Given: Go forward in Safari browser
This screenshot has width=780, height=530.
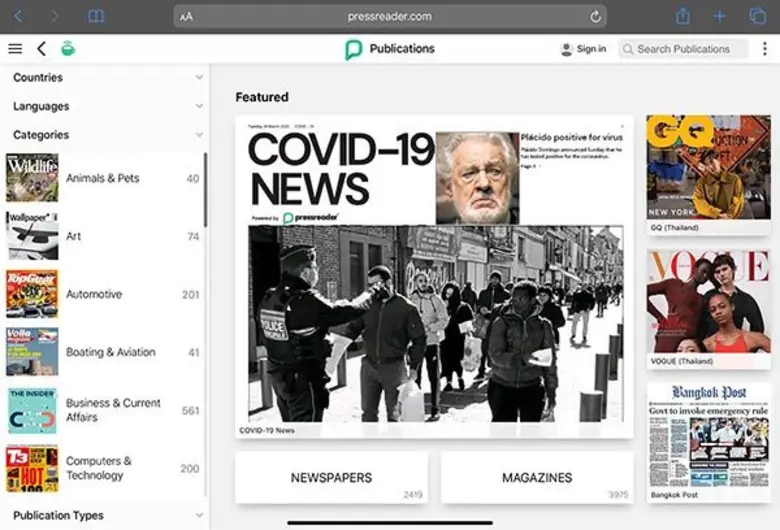Looking at the screenshot, I should coord(55,16).
